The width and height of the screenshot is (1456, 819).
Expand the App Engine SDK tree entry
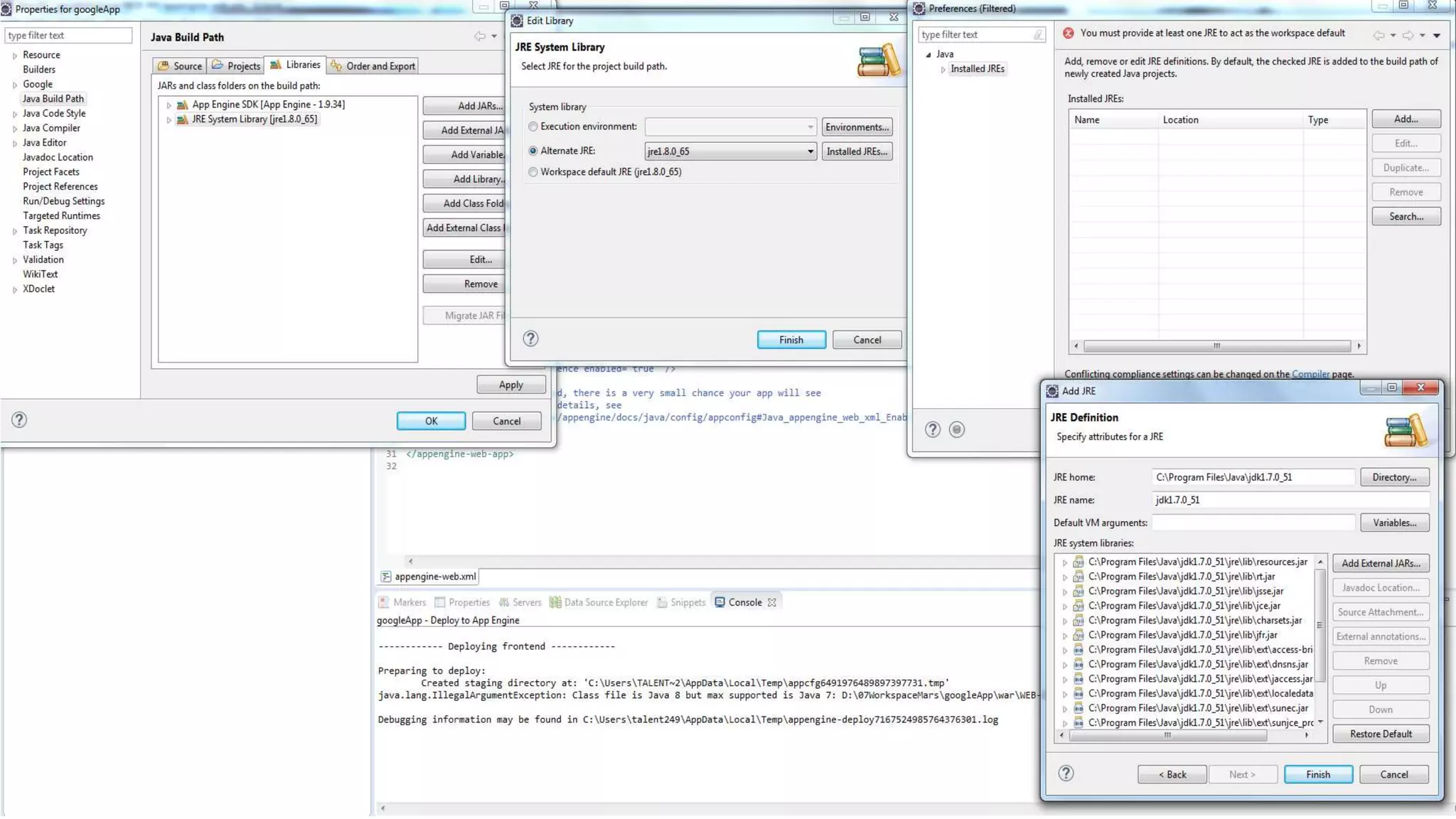(169, 105)
